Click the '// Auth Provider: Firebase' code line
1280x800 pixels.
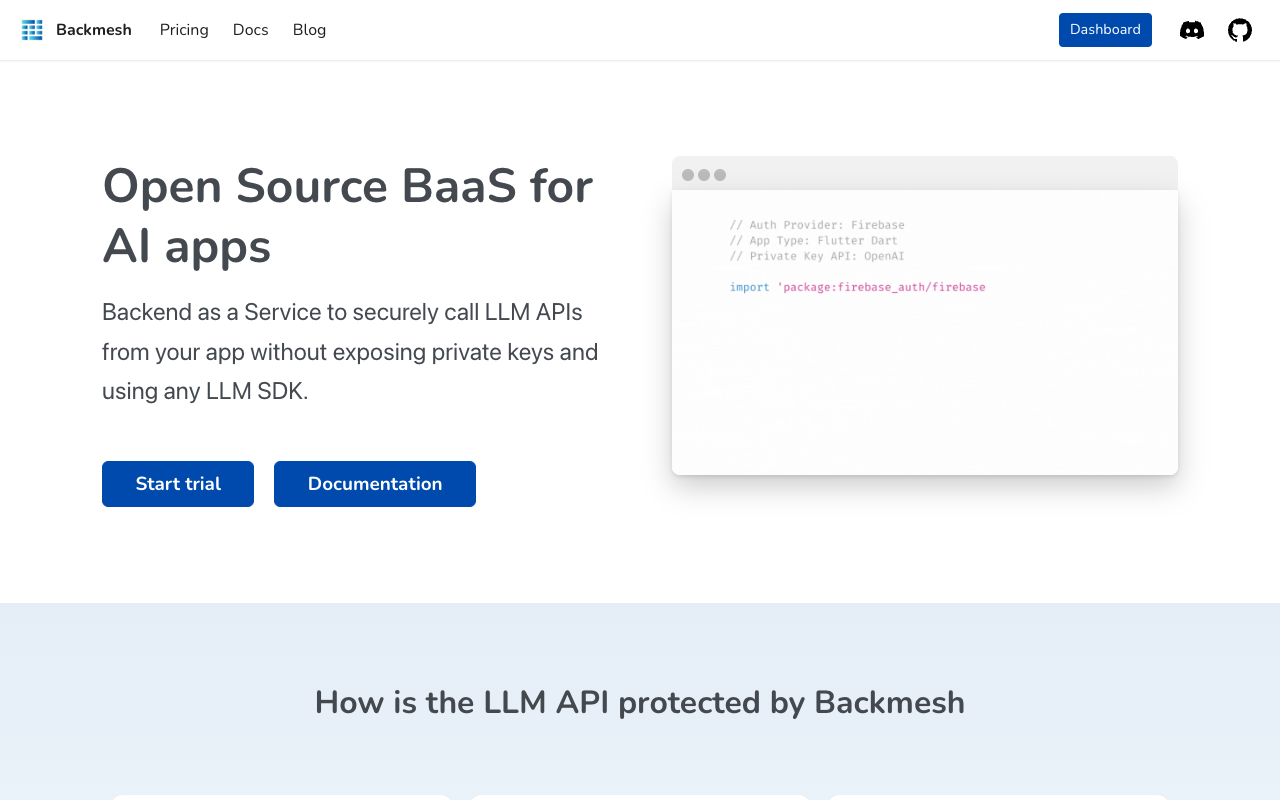pyautogui.click(x=817, y=225)
